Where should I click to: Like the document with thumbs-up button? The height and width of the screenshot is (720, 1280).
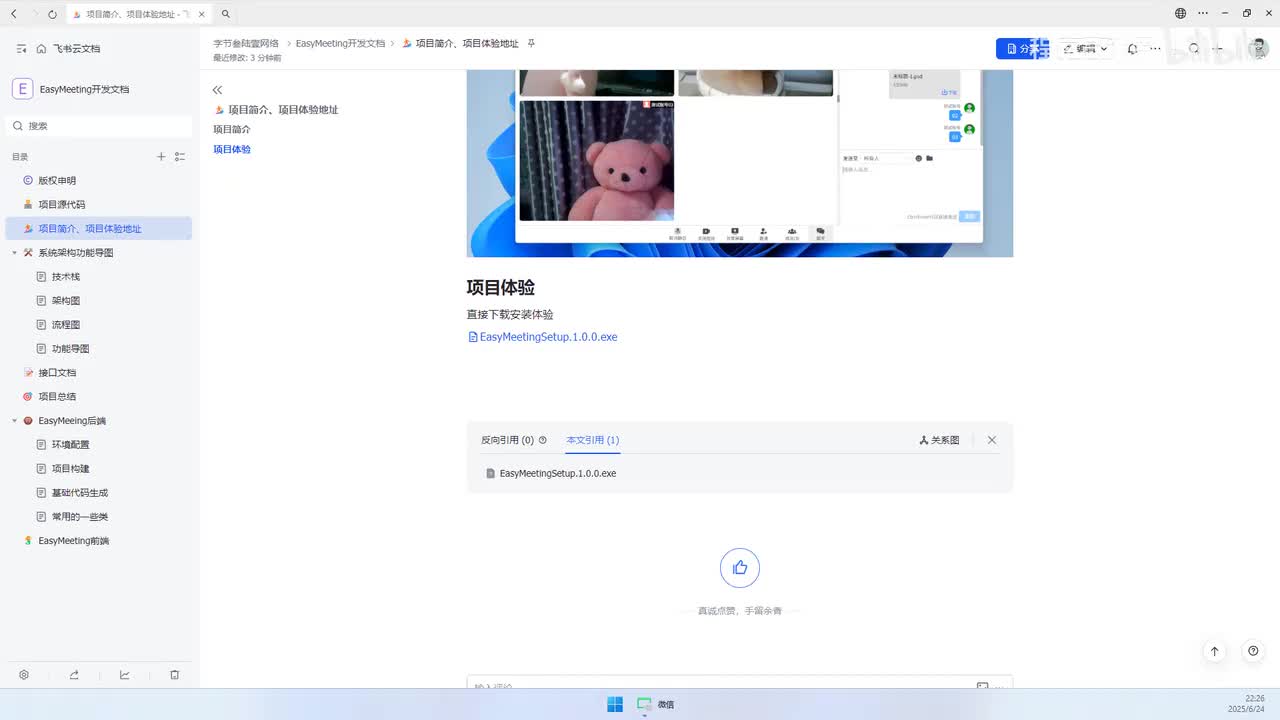pos(740,568)
